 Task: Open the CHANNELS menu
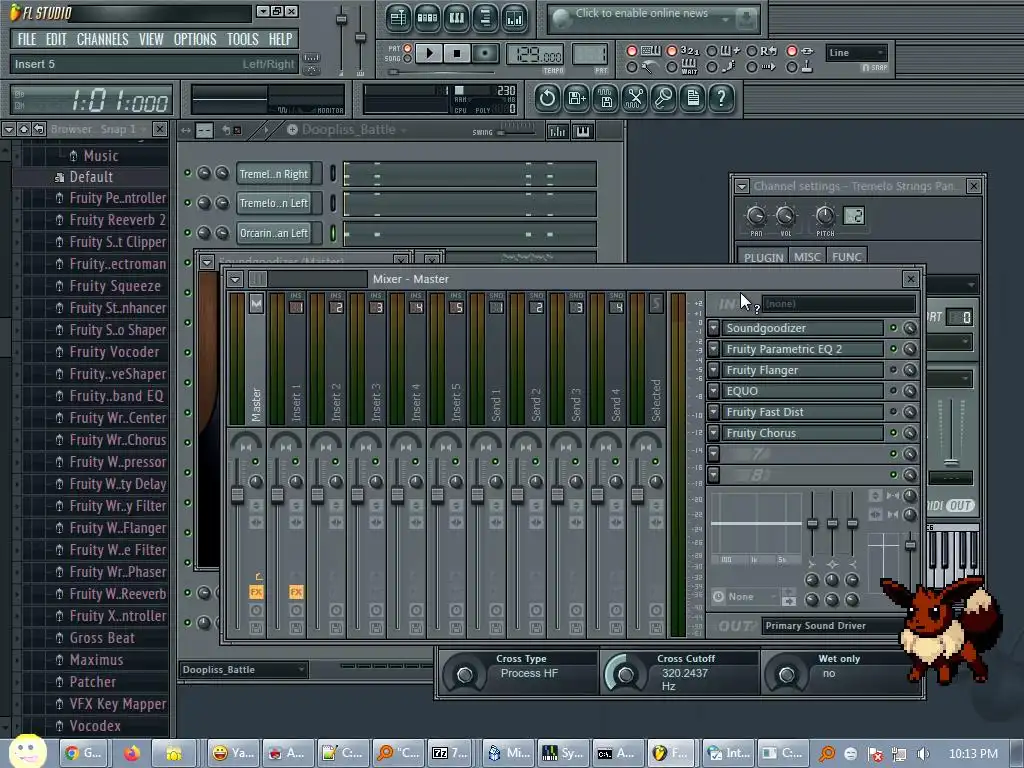(103, 39)
